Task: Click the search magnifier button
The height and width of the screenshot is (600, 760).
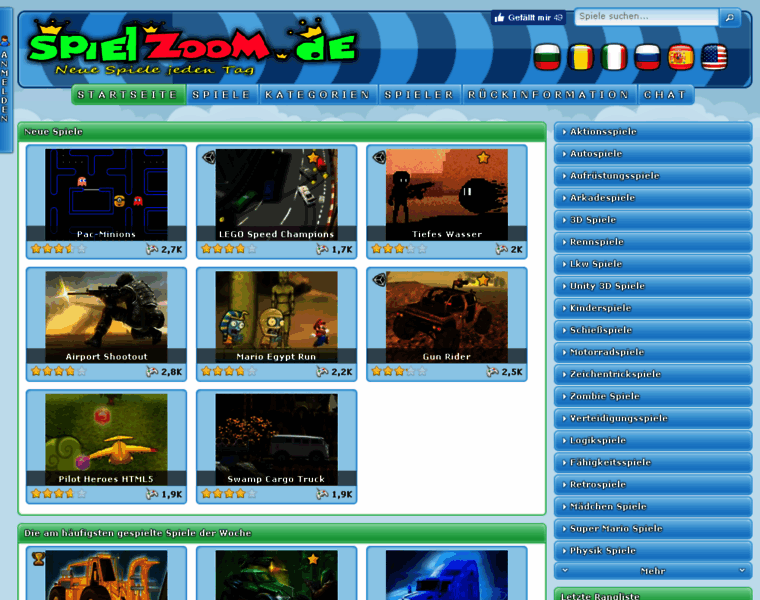Action: (729, 17)
